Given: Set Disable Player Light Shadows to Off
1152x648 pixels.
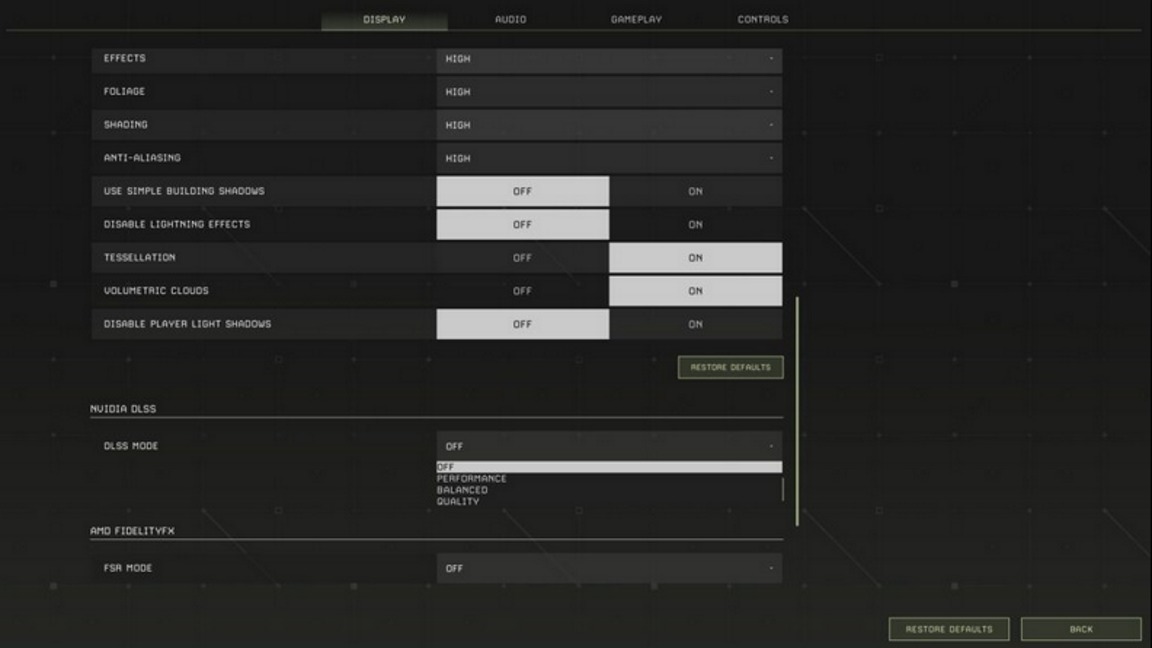Looking at the screenshot, I should pyautogui.click(x=522, y=324).
